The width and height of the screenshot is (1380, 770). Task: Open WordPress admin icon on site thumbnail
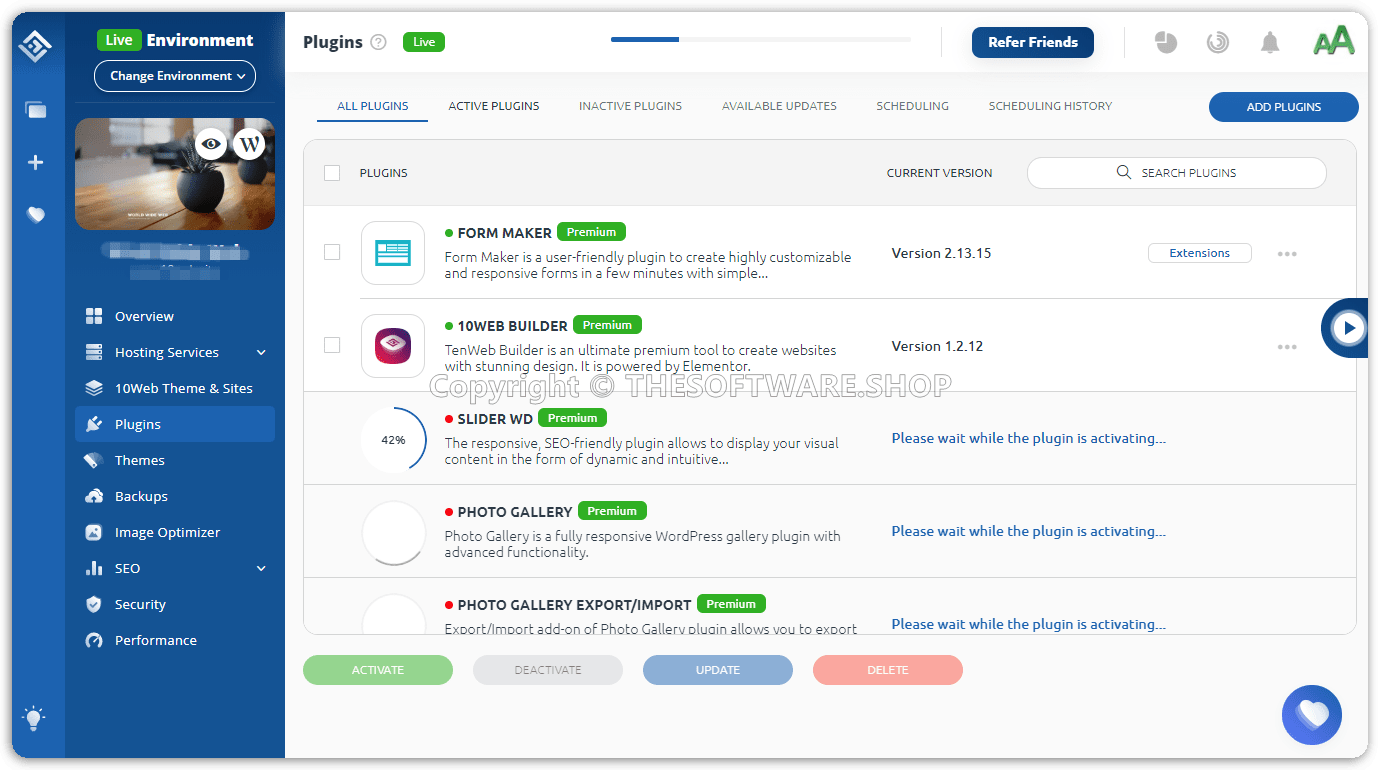click(250, 144)
